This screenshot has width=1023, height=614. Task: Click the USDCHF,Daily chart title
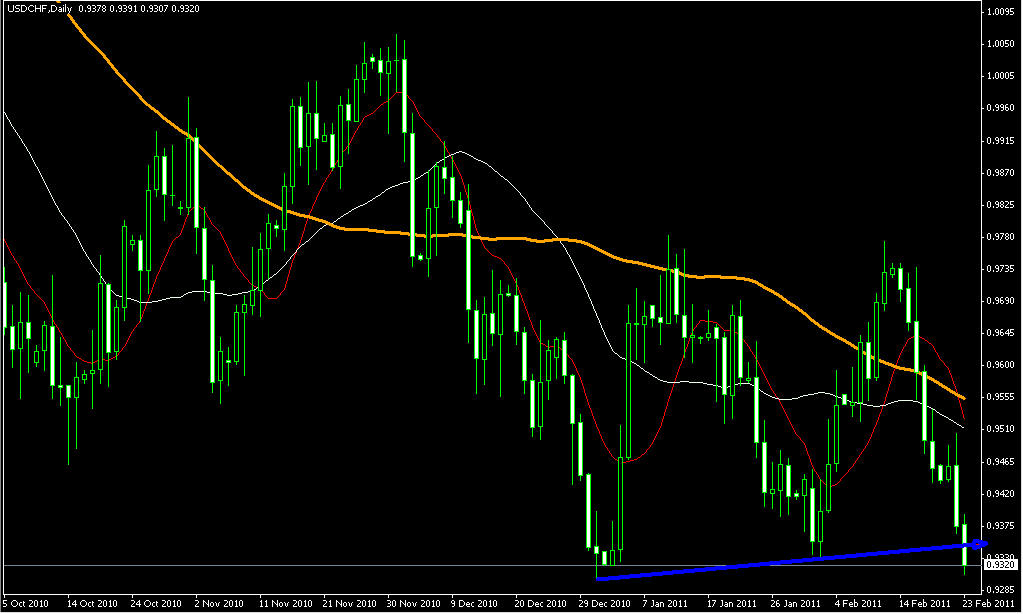pyautogui.click(x=40, y=8)
